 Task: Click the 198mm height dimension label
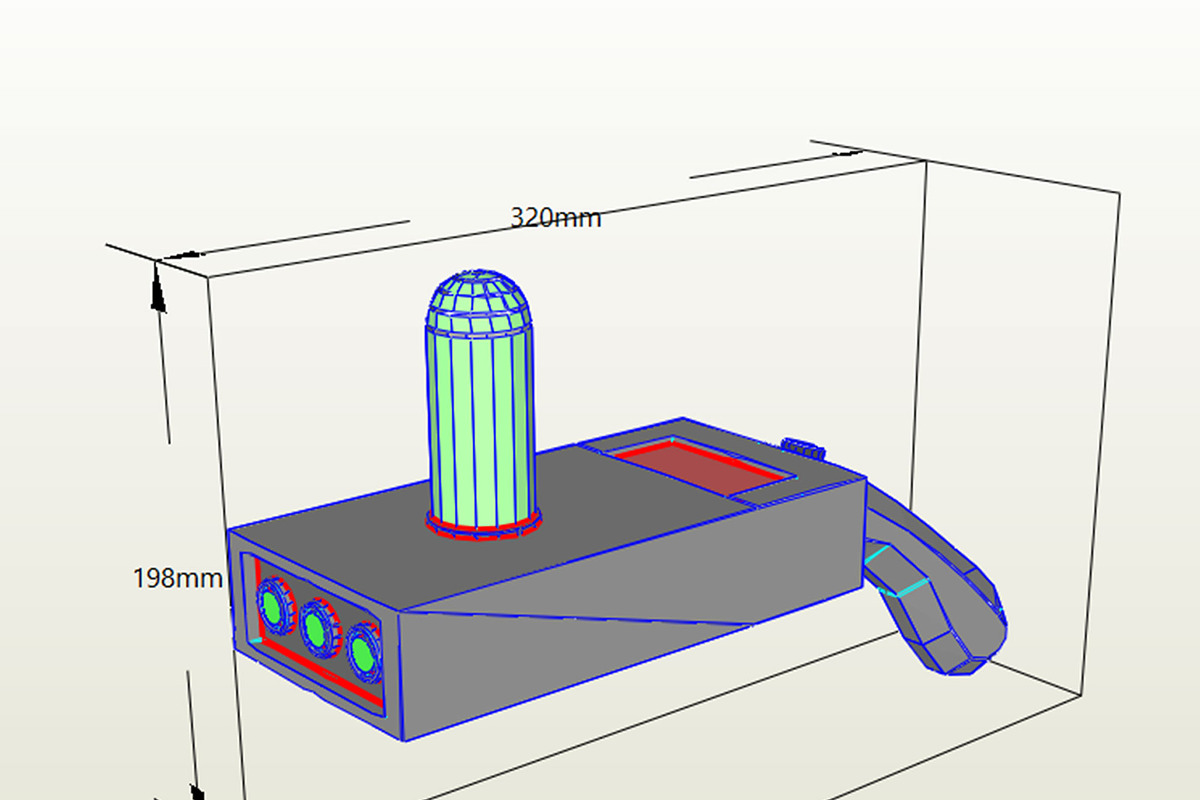point(178,578)
